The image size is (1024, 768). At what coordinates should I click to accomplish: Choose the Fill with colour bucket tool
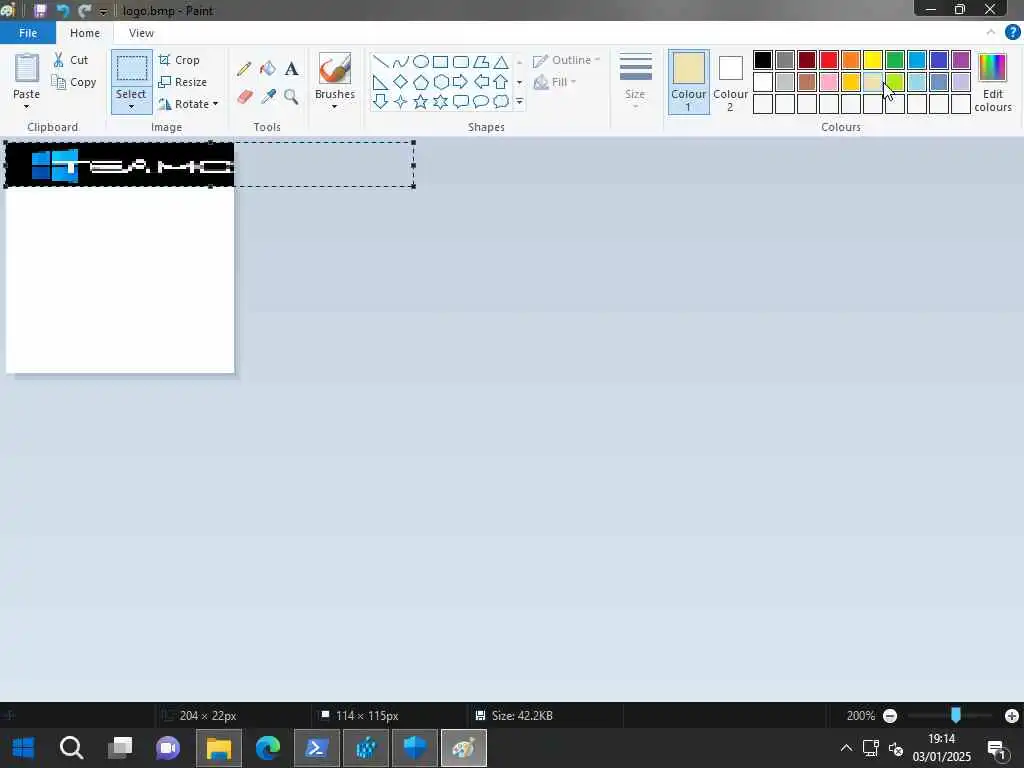coord(268,69)
